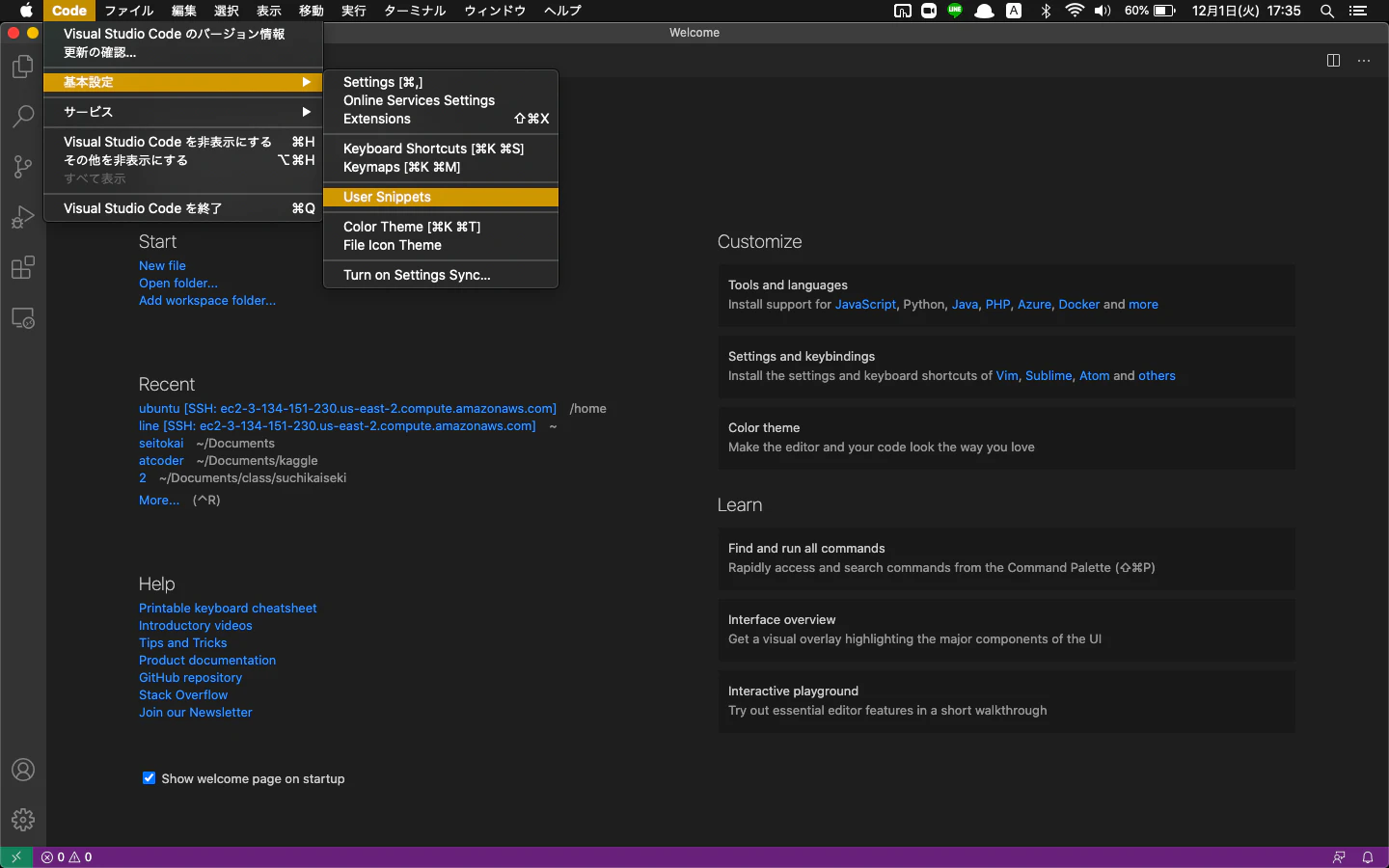The height and width of the screenshot is (868, 1389).
Task: Open the Extensions view icon
Action: click(22, 267)
